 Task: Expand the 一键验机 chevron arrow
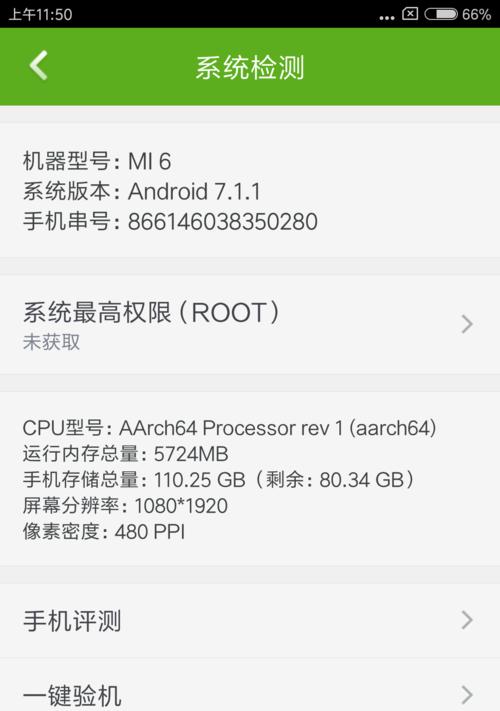(x=467, y=695)
